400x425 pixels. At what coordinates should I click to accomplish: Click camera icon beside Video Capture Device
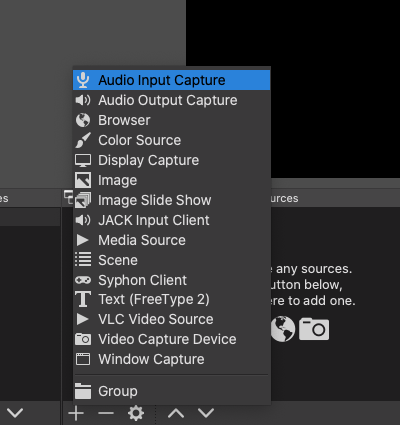tap(83, 339)
